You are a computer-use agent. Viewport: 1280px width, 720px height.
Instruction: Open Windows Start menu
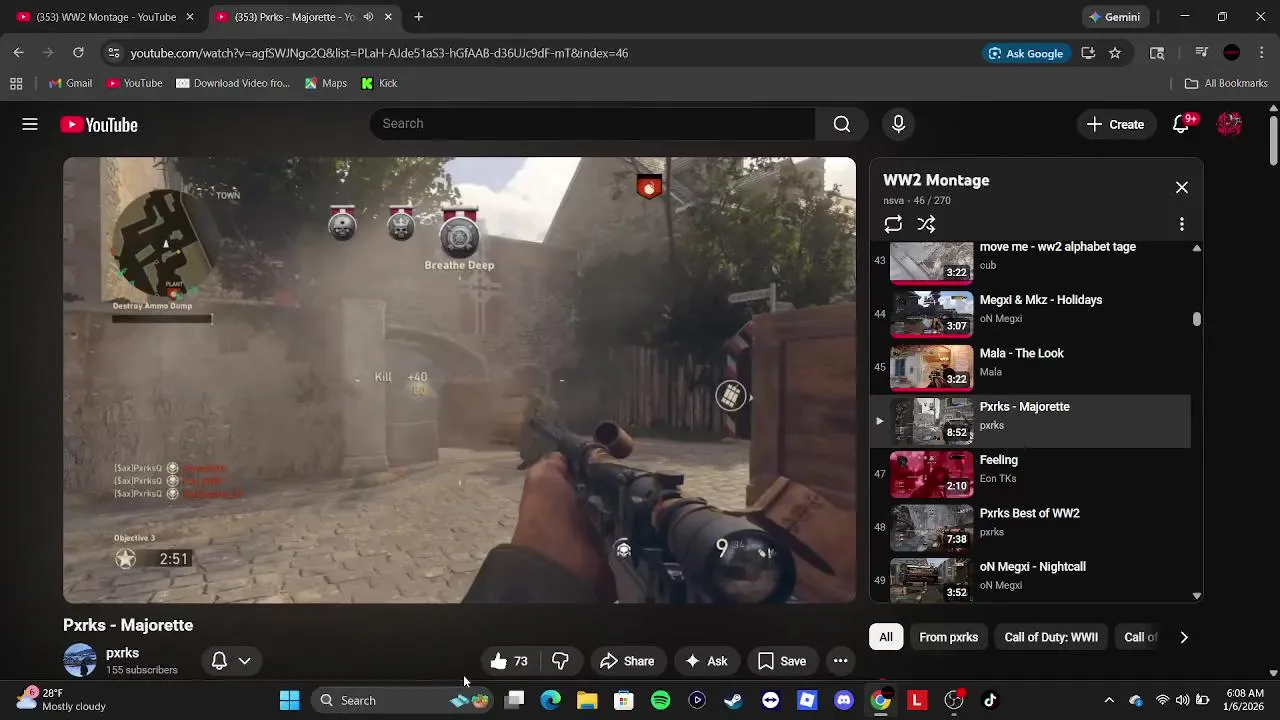point(290,700)
